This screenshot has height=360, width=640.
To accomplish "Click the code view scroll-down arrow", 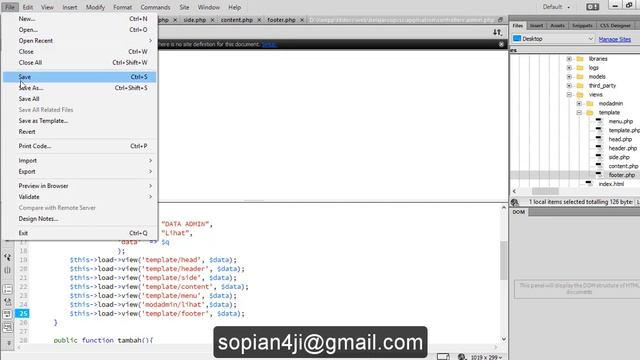I will (x=504, y=339).
